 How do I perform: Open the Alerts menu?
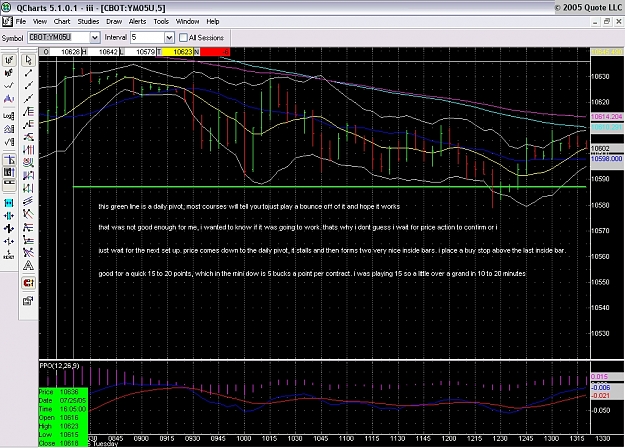click(x=137, y=22)
